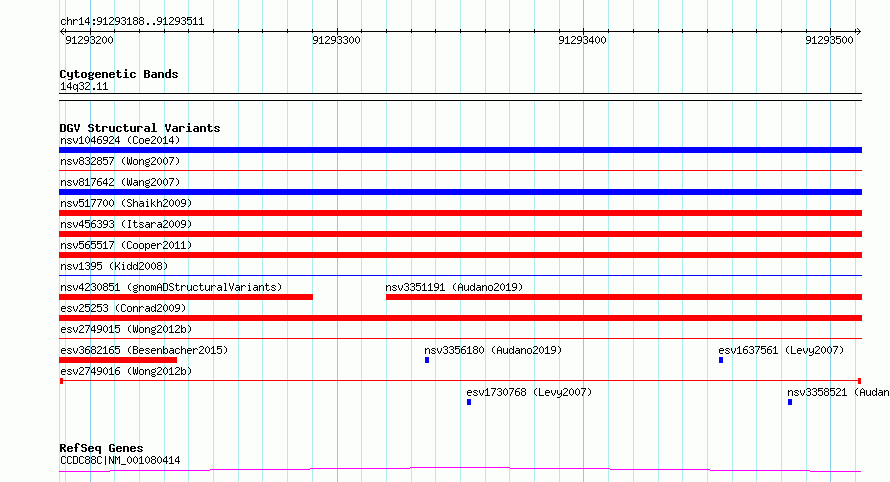Open nsv517700 (Shaikh2009) variant label

pyautogui.click(x=126, y=203)
